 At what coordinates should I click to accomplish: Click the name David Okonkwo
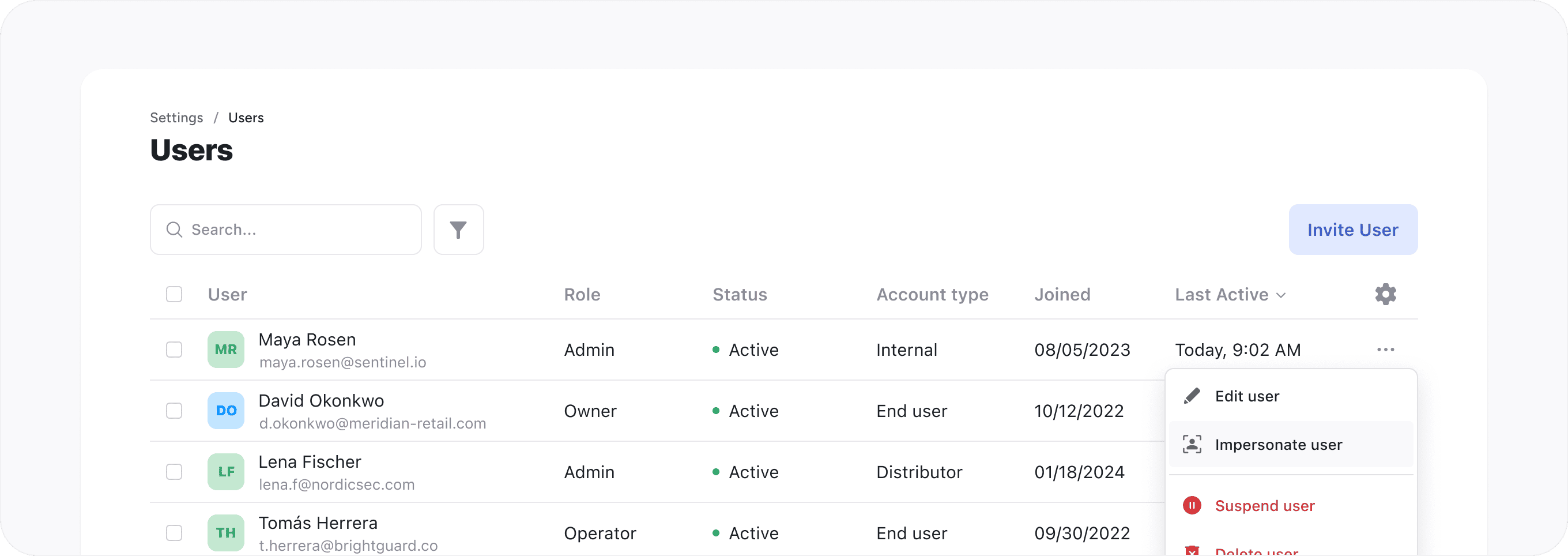coord(321,401)
